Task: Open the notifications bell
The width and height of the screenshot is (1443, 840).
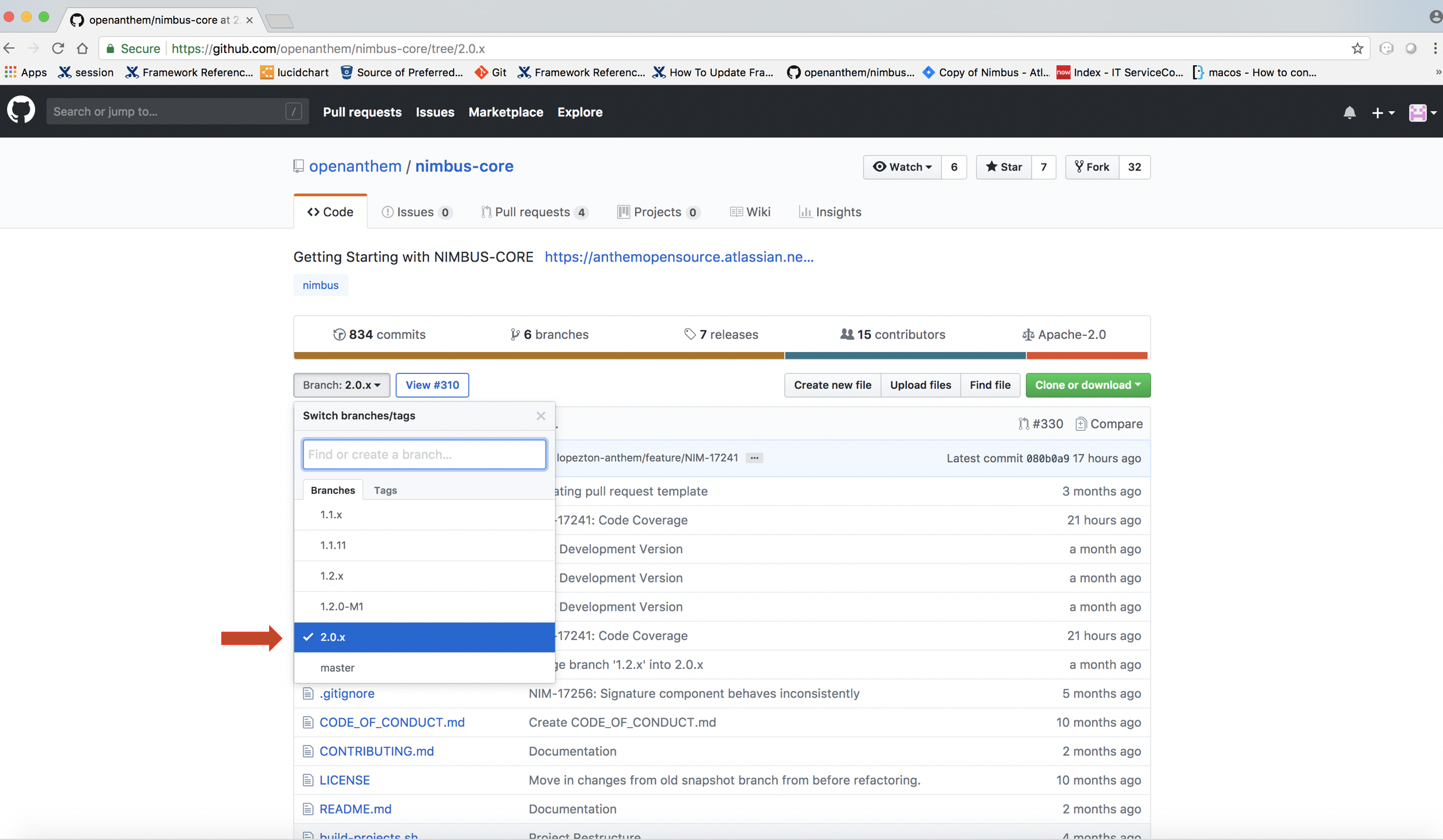Action: 1349,112
